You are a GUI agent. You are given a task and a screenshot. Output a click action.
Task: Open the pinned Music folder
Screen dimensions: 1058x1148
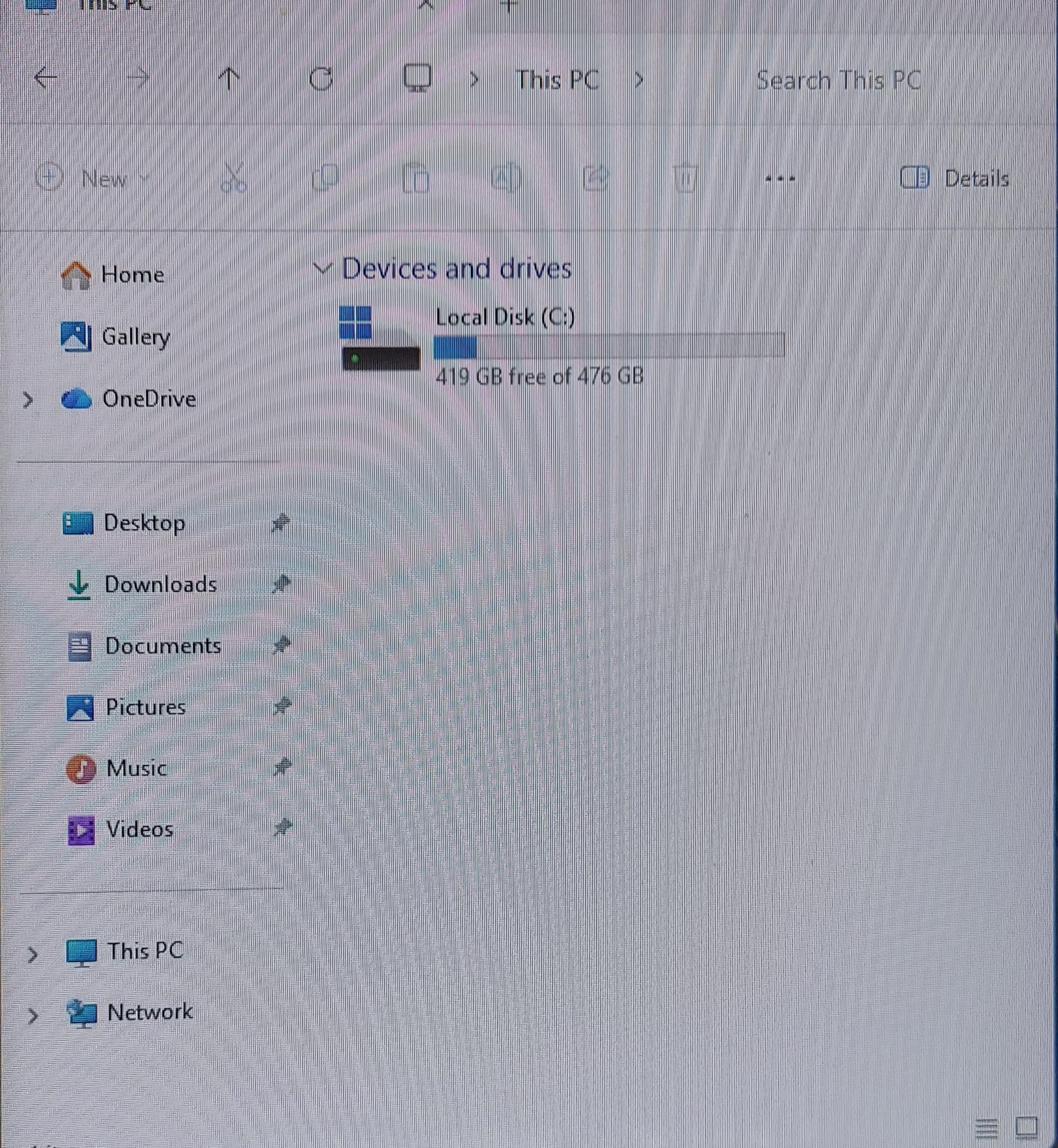pyautogui.click(x=116, y=769)
